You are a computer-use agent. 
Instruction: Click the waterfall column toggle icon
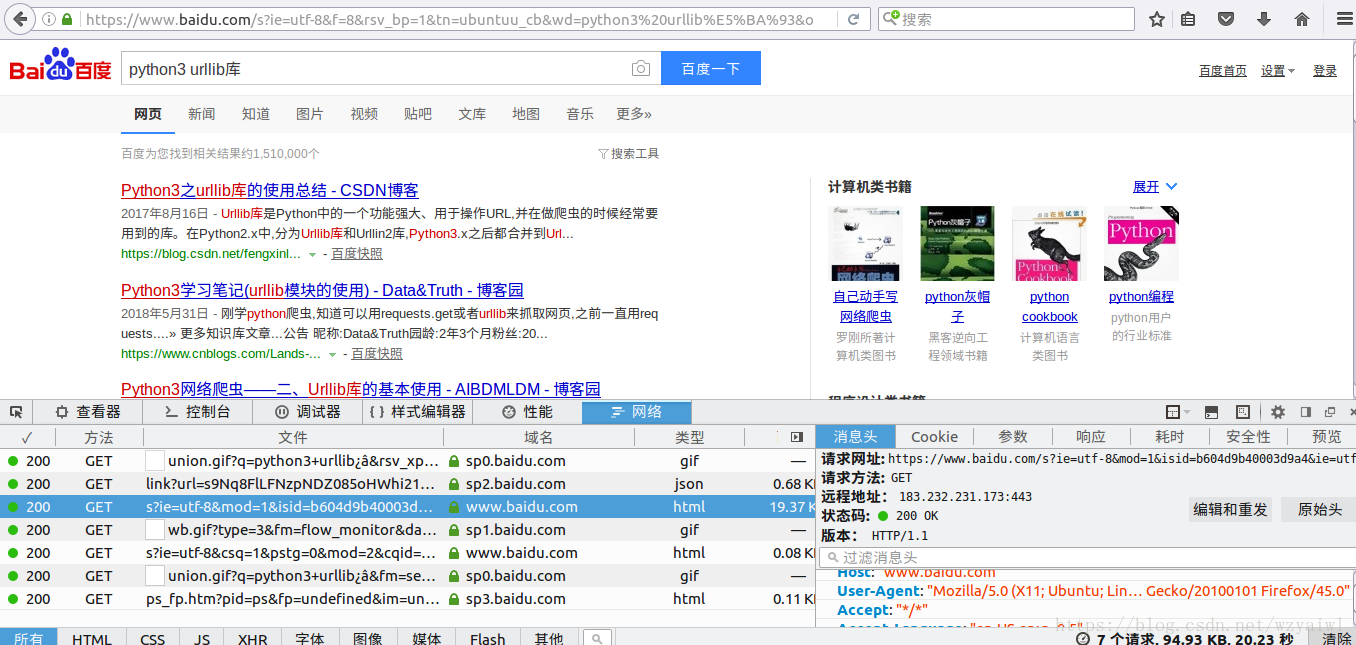click(x=796, y=437)
